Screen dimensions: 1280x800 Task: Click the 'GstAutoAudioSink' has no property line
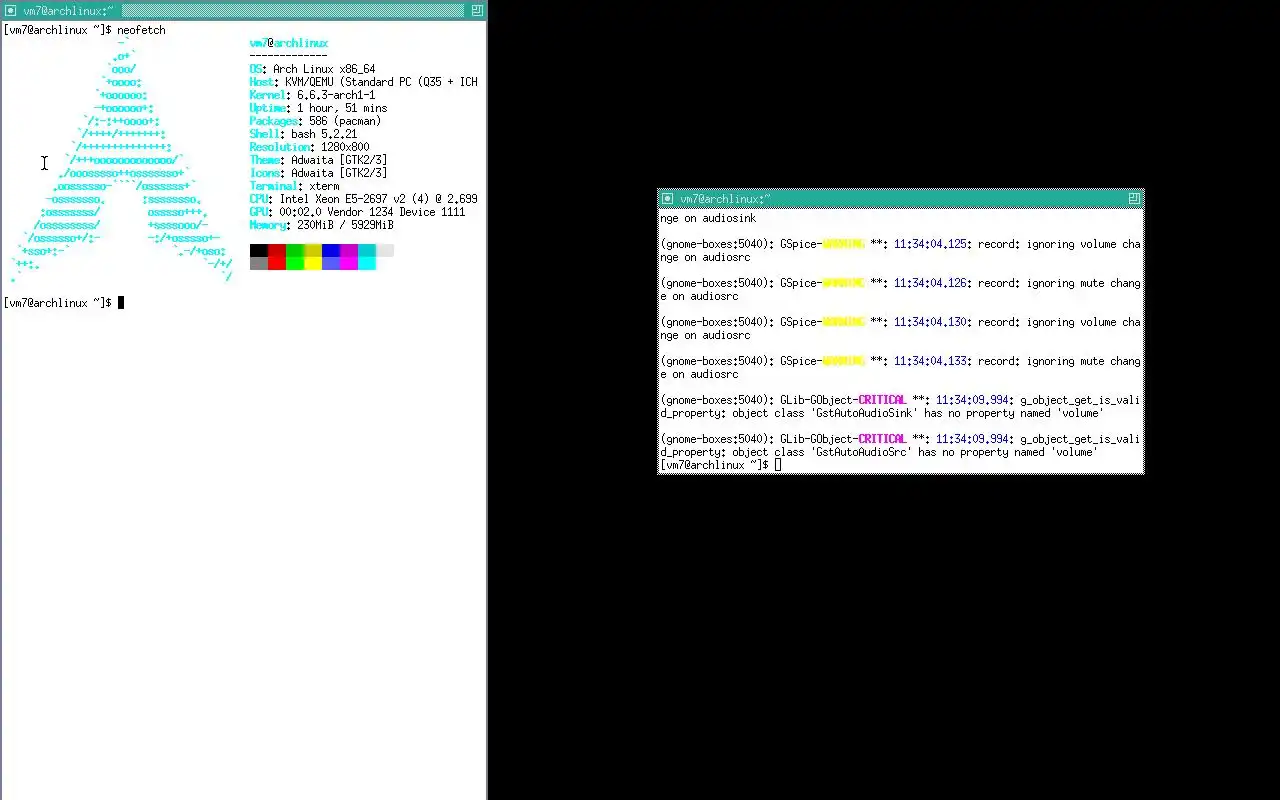click(x=900, y=407)
